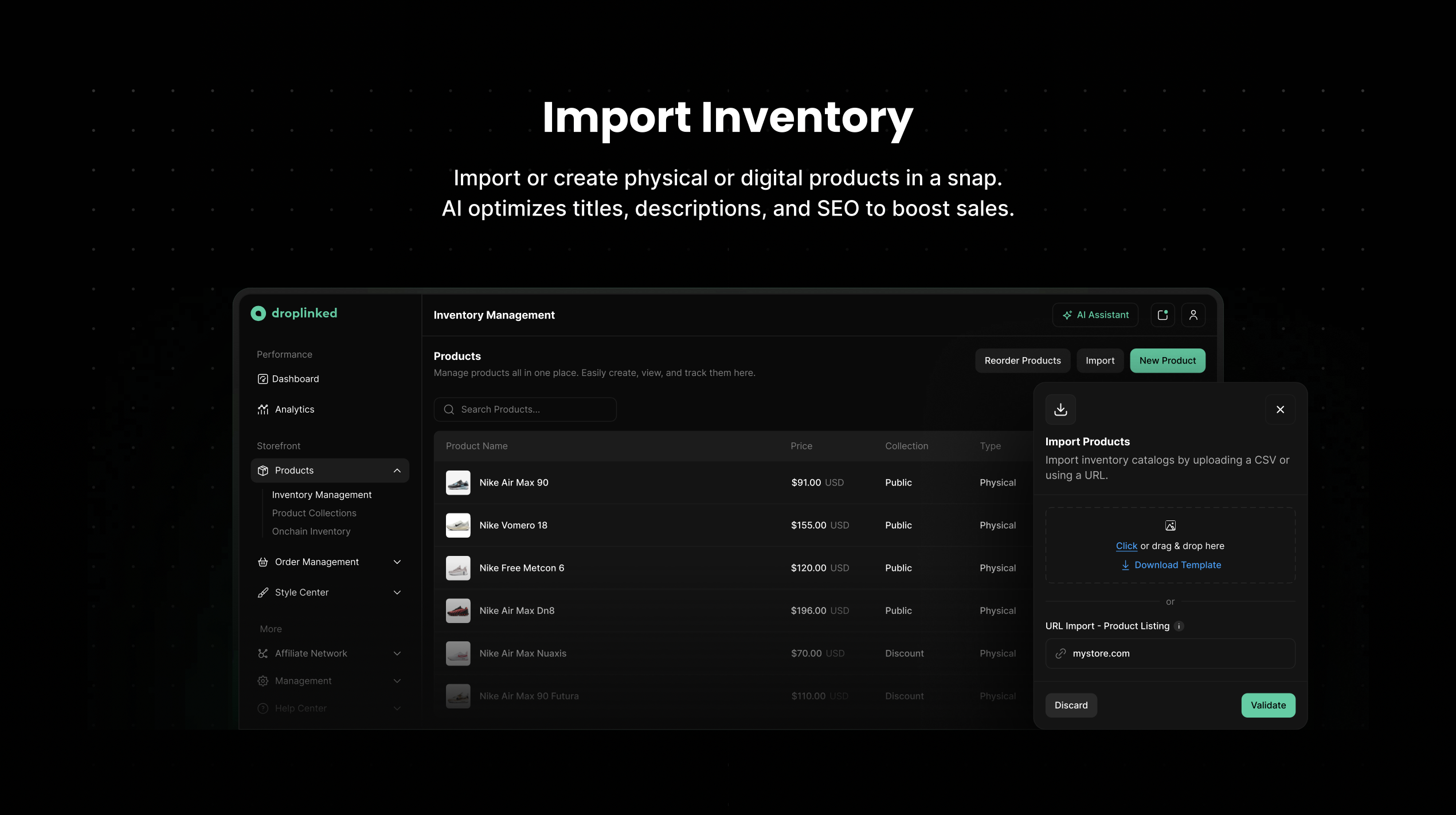1456x815 pixels.
Task: Click the image upload icon in drop zone
Action: pos(1170,525)
